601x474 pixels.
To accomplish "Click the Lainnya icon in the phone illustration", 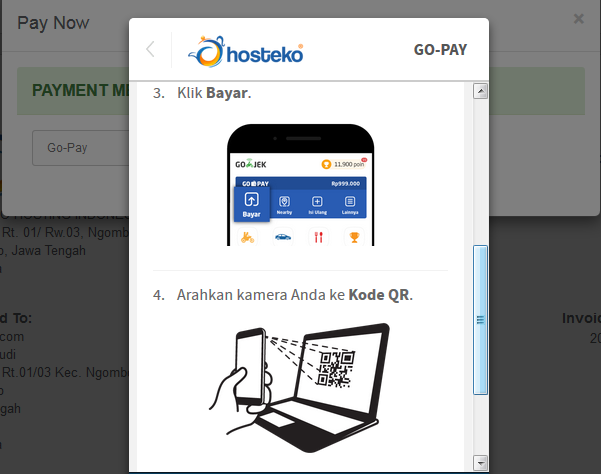I will pos(350,205).
